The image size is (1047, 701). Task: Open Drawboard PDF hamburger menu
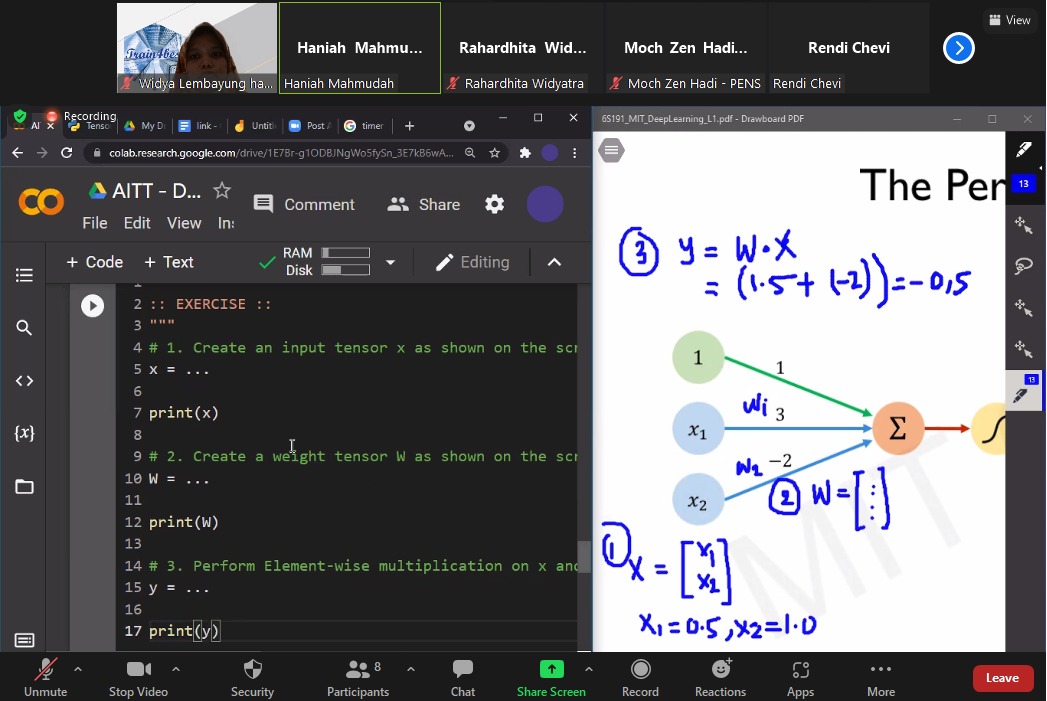(611, 150)
